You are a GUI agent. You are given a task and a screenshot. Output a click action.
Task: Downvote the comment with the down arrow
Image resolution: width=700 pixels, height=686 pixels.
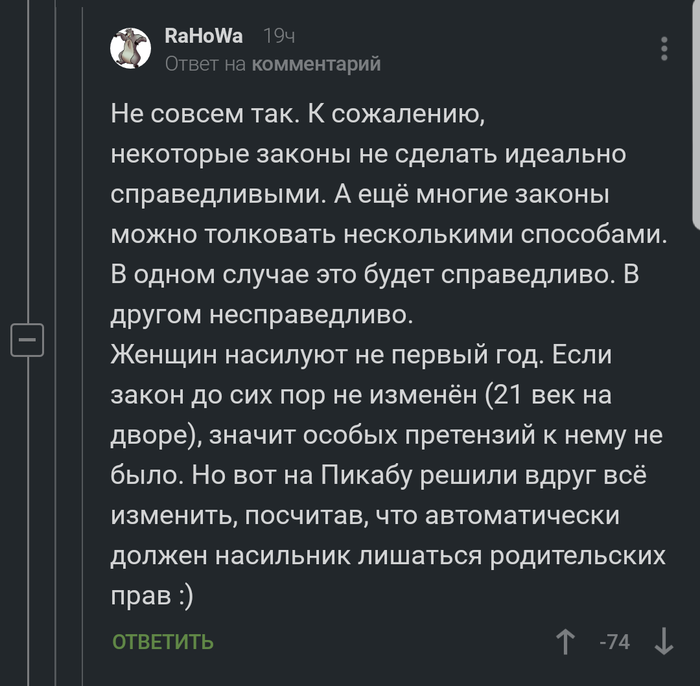[664, 641]
